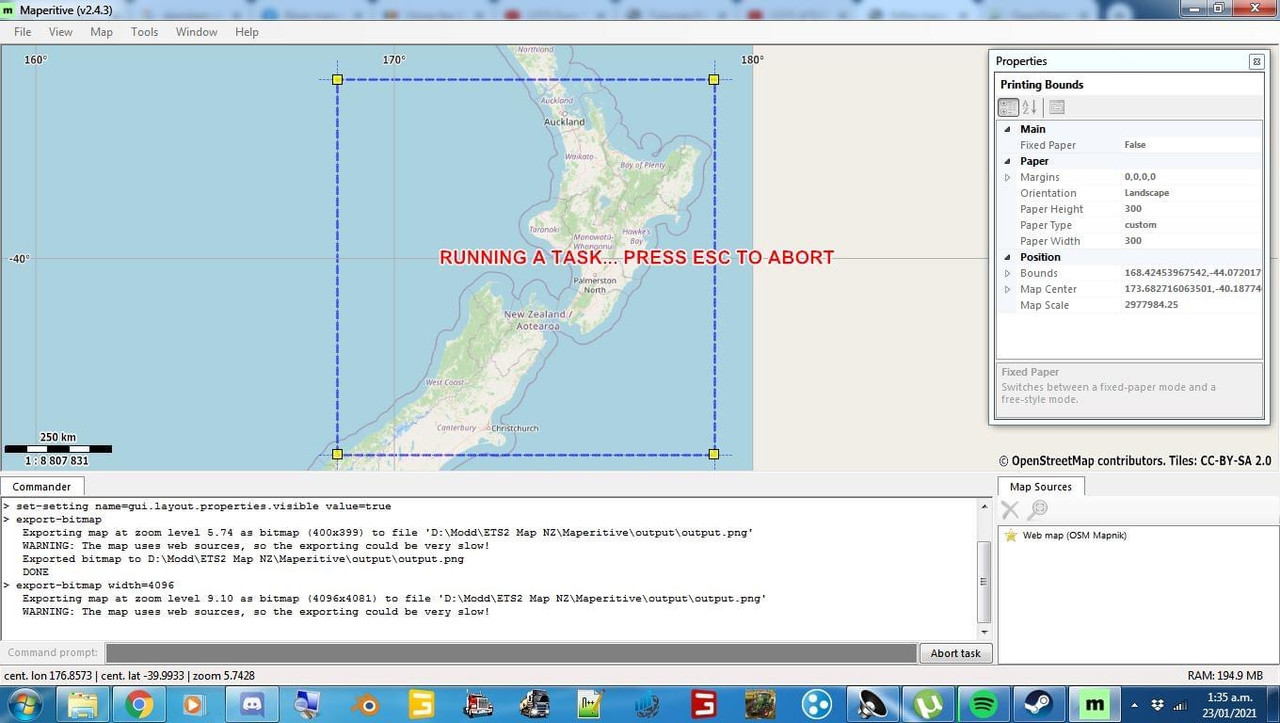The image size is (1280, 723).
Task: Launch Blender from the taskbar
Action: 366,704
